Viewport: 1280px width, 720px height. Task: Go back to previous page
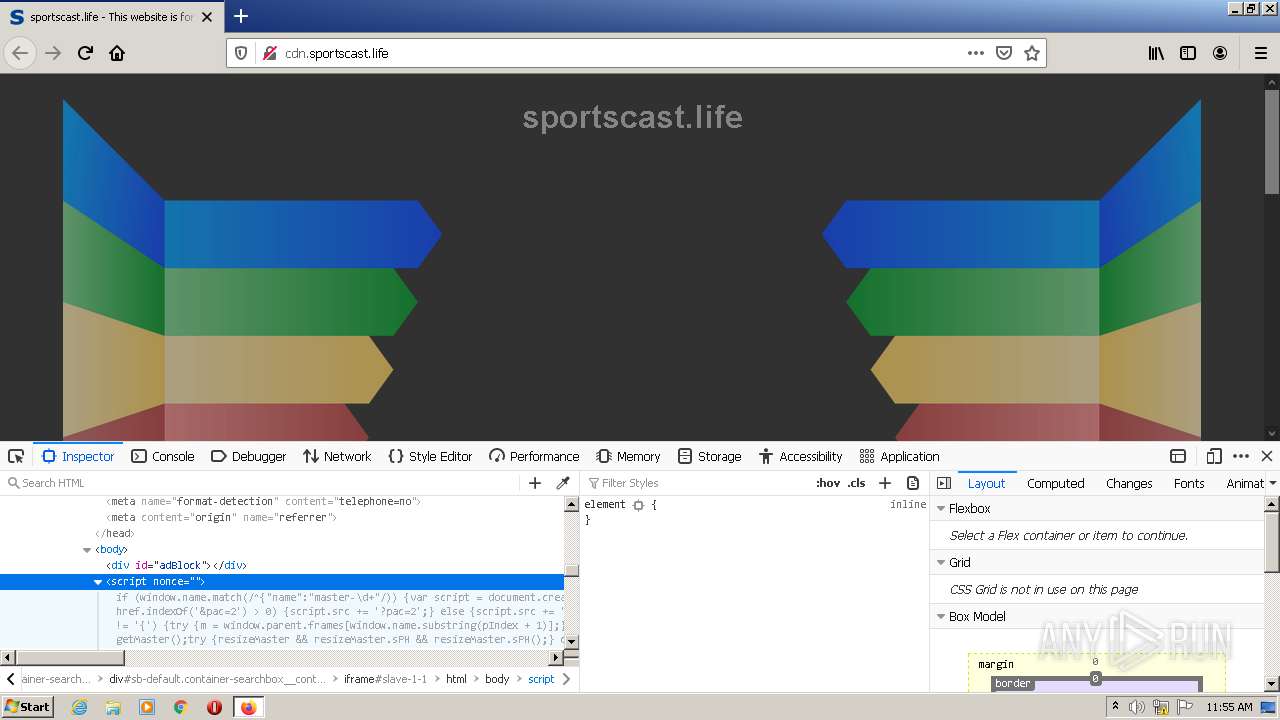pos(20,53)
